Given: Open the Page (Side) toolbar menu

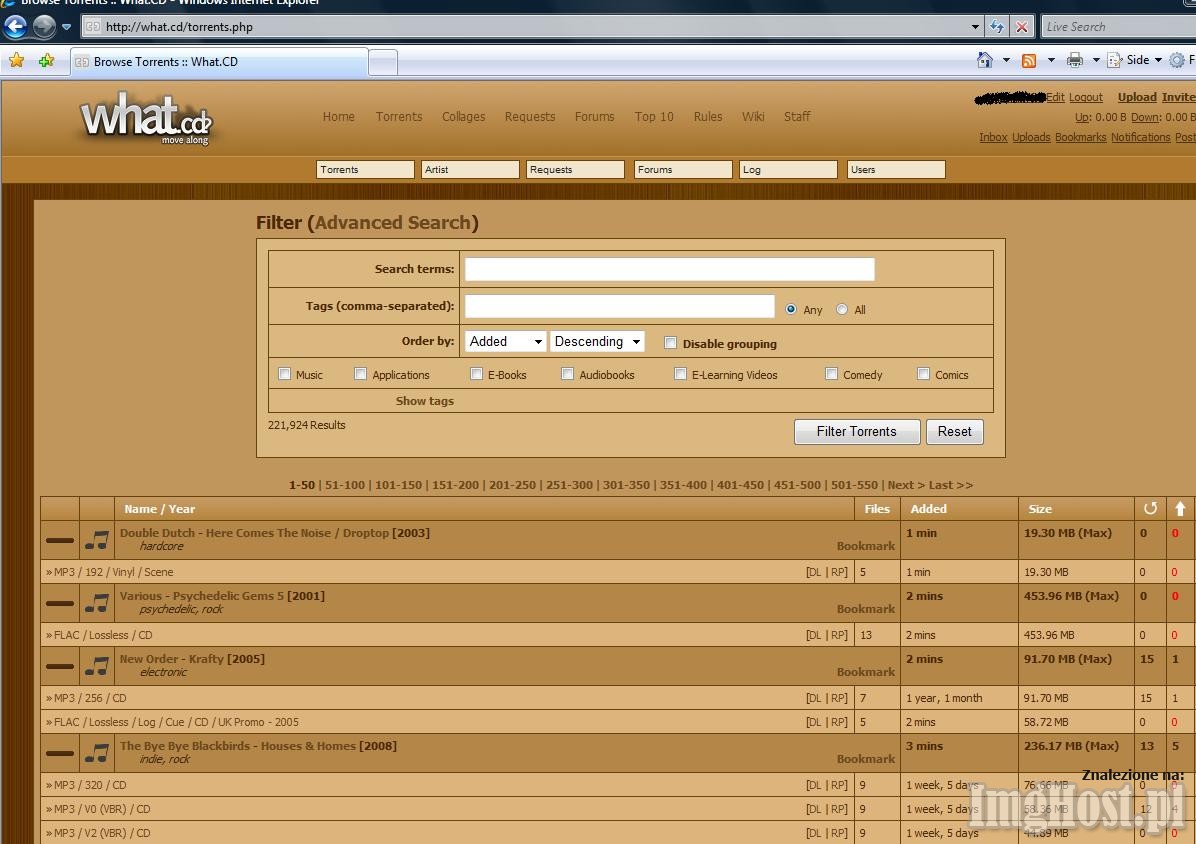Looking at the screenshot, I should [1134, 59].
